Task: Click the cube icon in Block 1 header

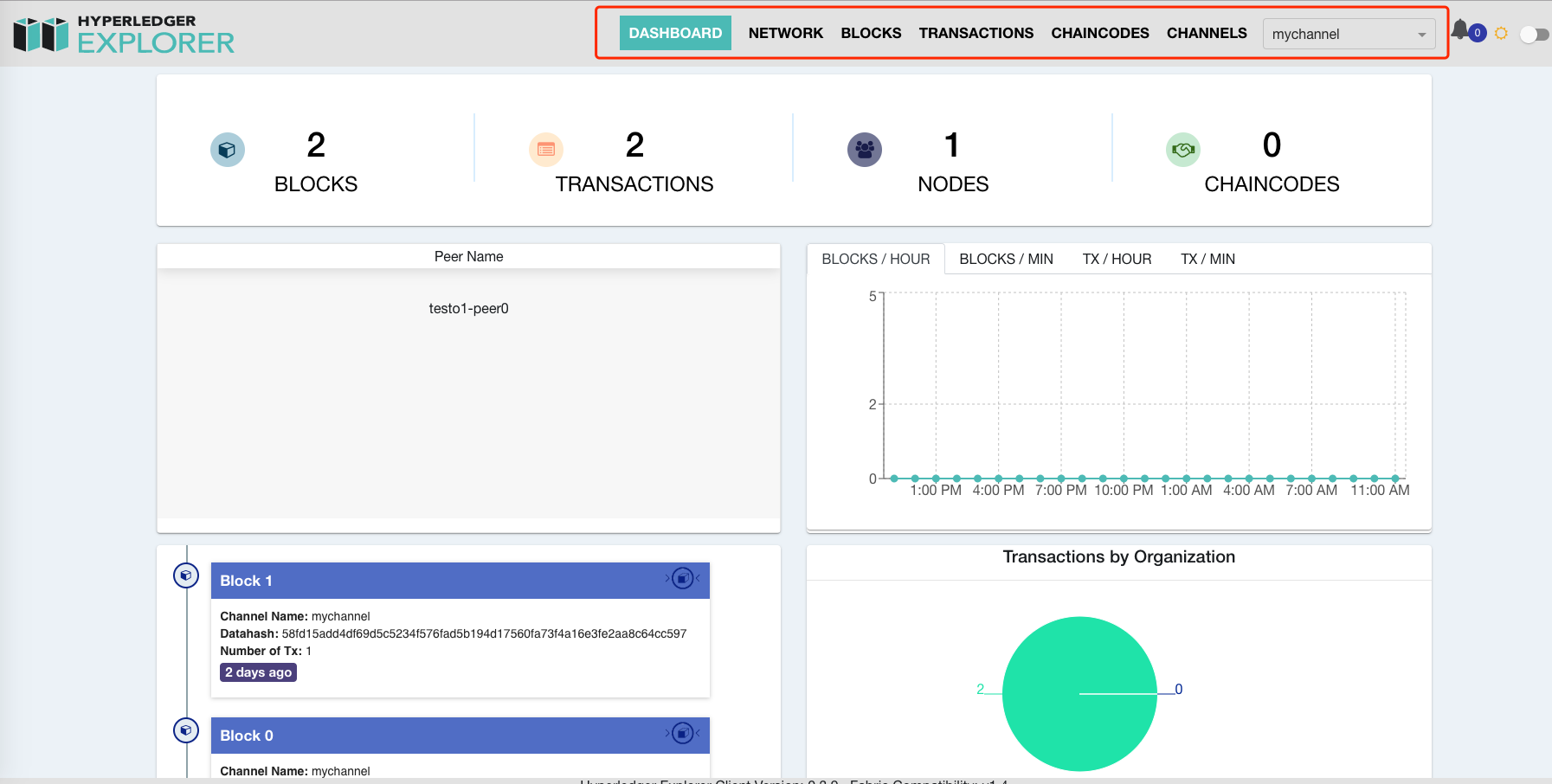Action: click(683, 578)
